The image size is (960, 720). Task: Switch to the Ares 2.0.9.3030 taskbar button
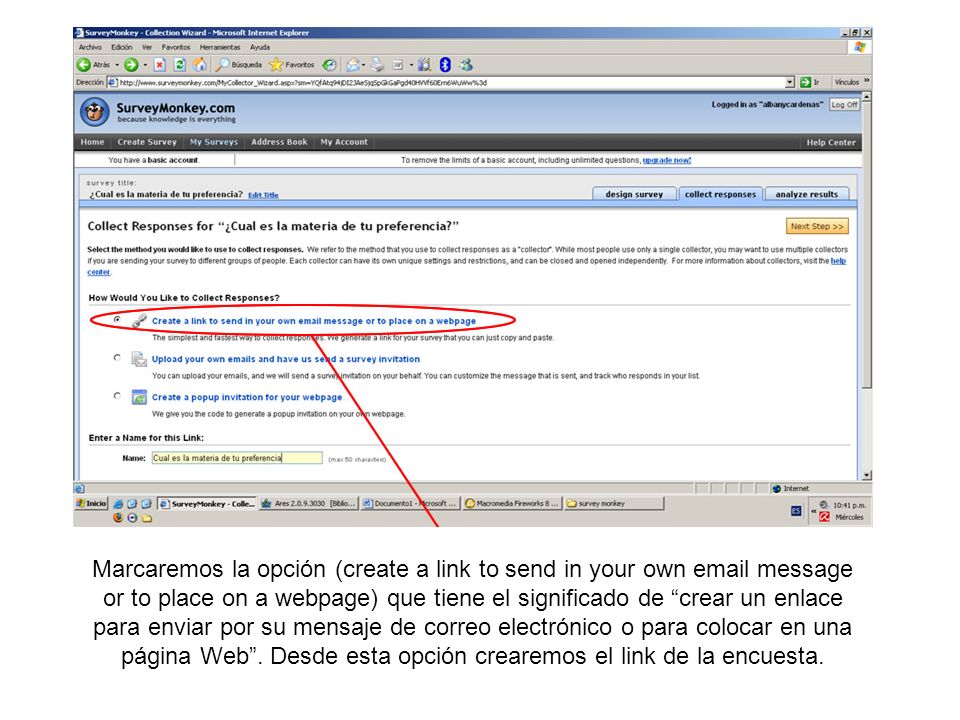pyautogui.click(x=308, y=504)
